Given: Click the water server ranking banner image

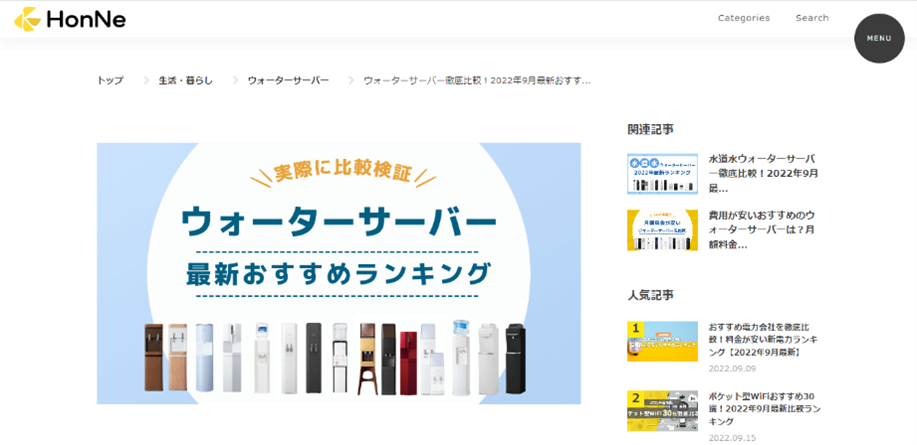Looking at the screenshot, I should click(x=339, y=273).
